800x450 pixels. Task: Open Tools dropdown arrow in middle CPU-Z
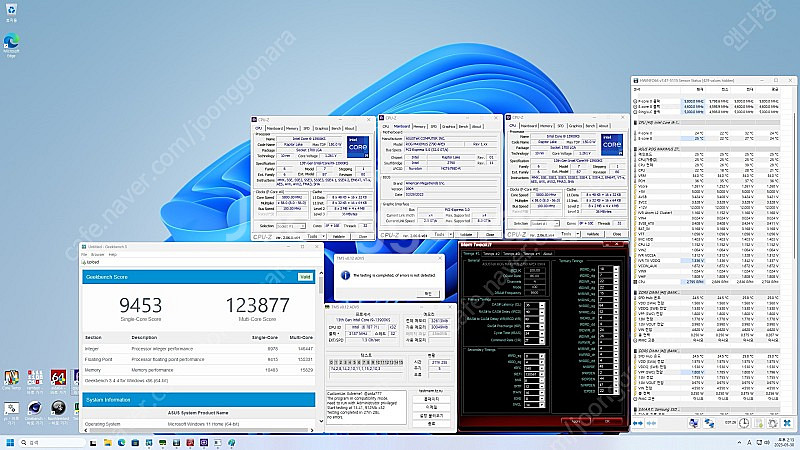pos(451,234)
